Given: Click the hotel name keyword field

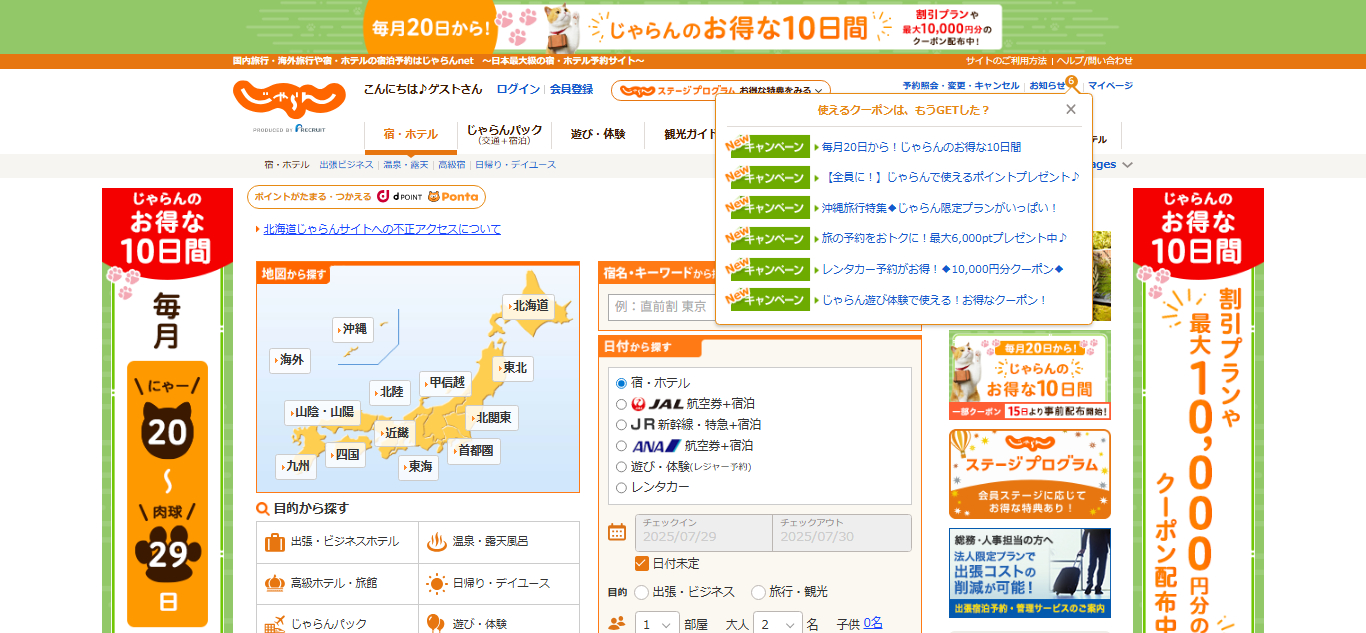Looking at the screenshot, I should pyautogui.click(x=661, y=306).
